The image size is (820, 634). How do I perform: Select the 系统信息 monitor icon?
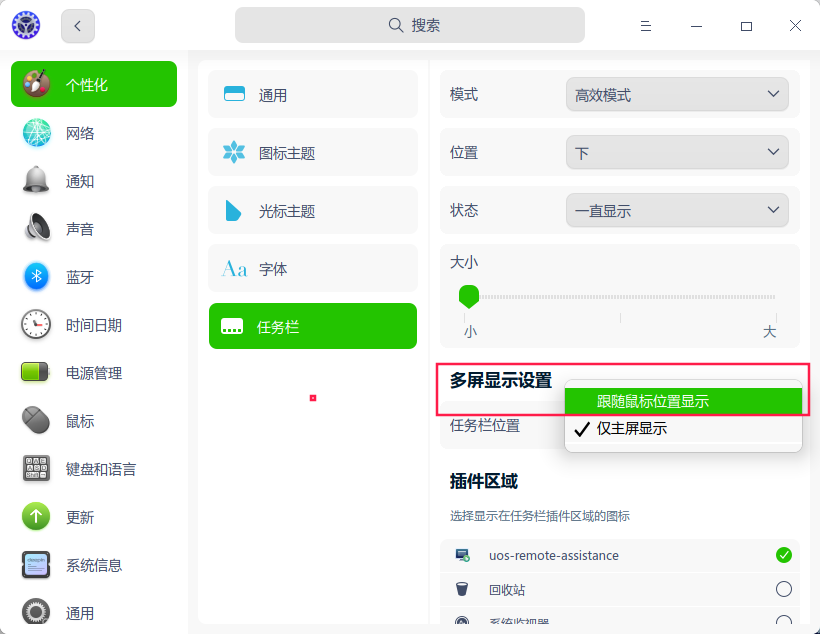pyautogui.click(x=36, y=564)
